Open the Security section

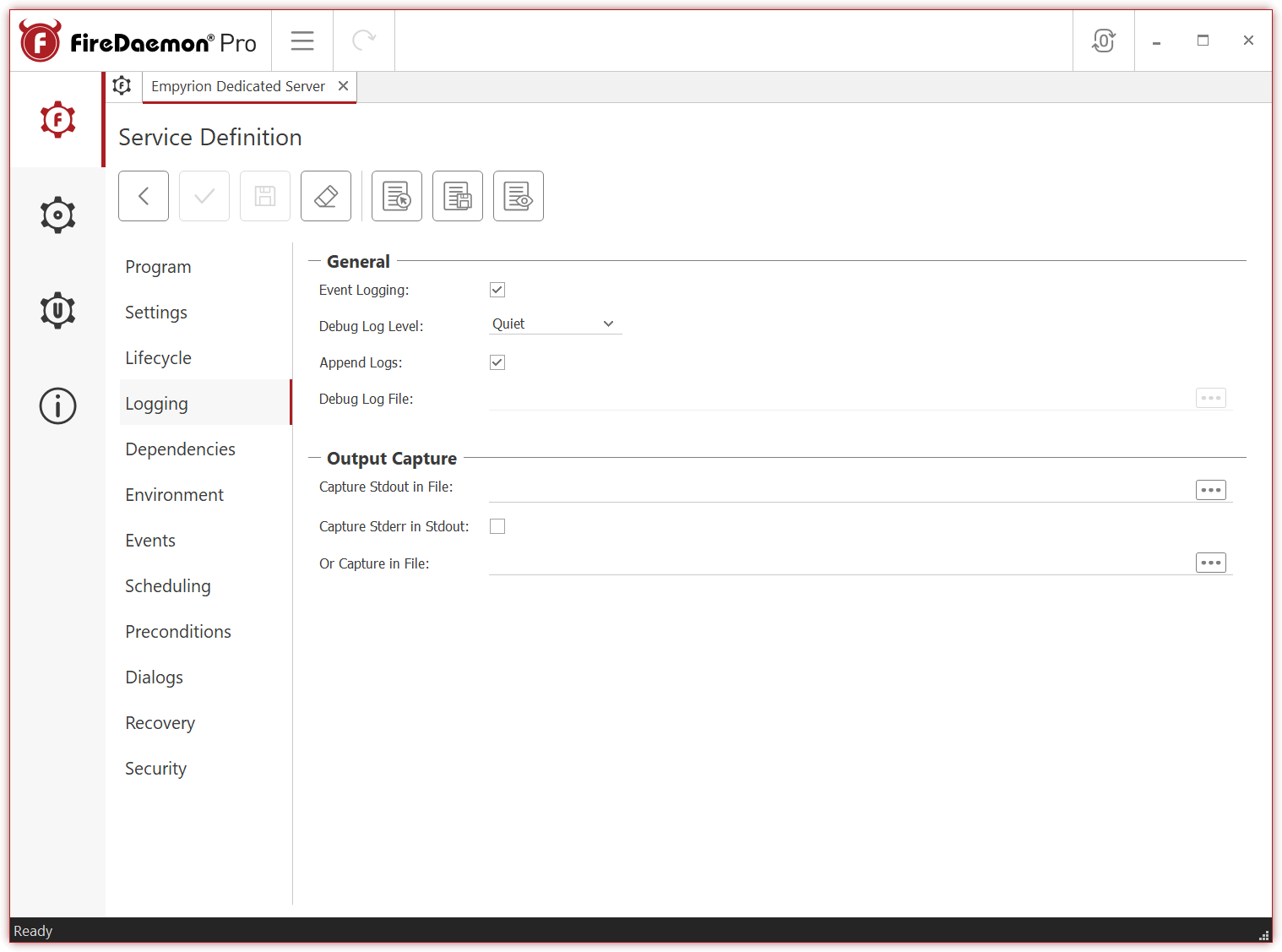pos(205,769)
